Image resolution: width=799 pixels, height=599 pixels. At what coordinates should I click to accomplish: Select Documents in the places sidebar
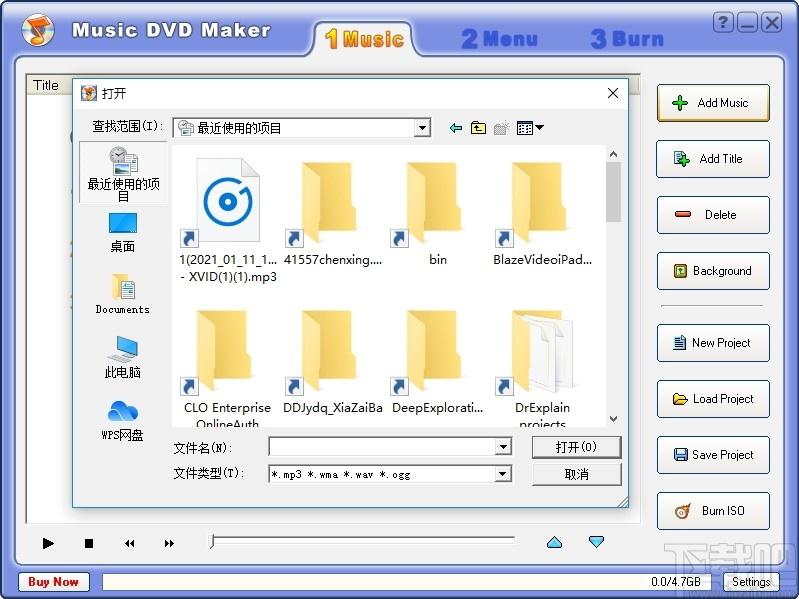(123, 294)
